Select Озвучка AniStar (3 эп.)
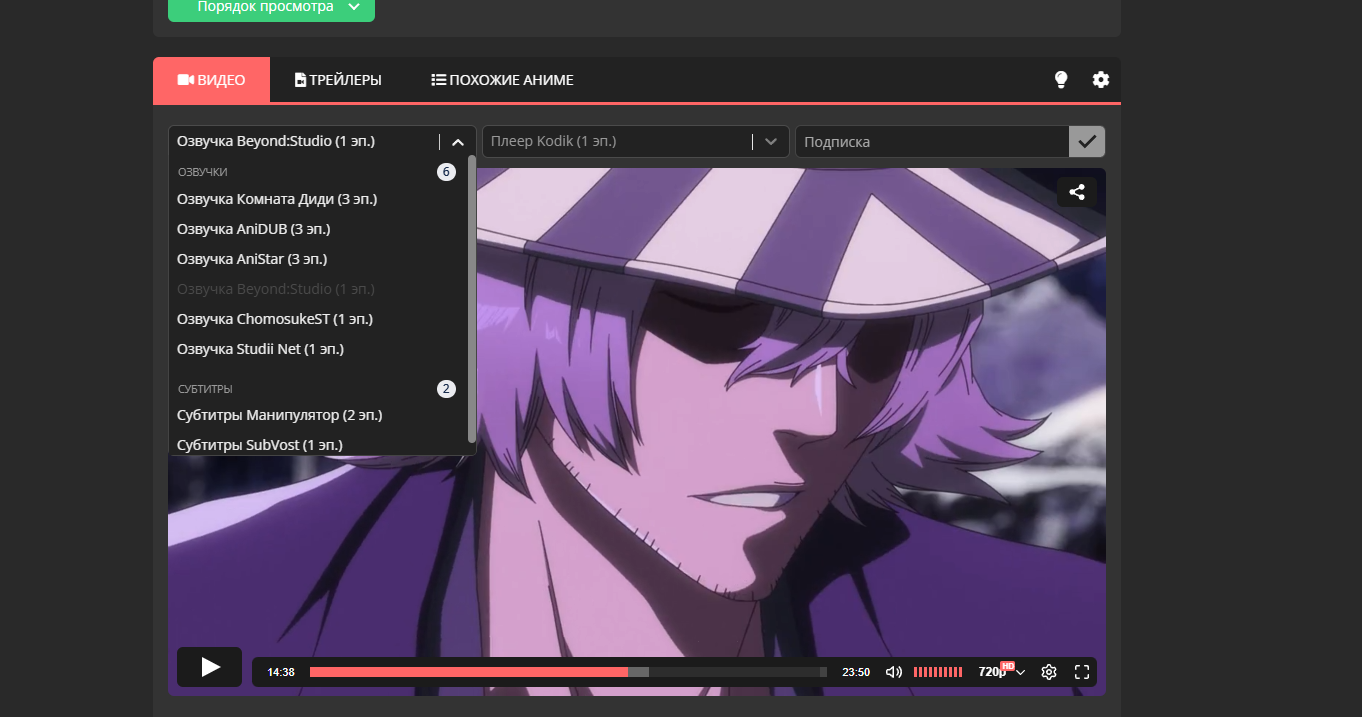 click(318, 259)
